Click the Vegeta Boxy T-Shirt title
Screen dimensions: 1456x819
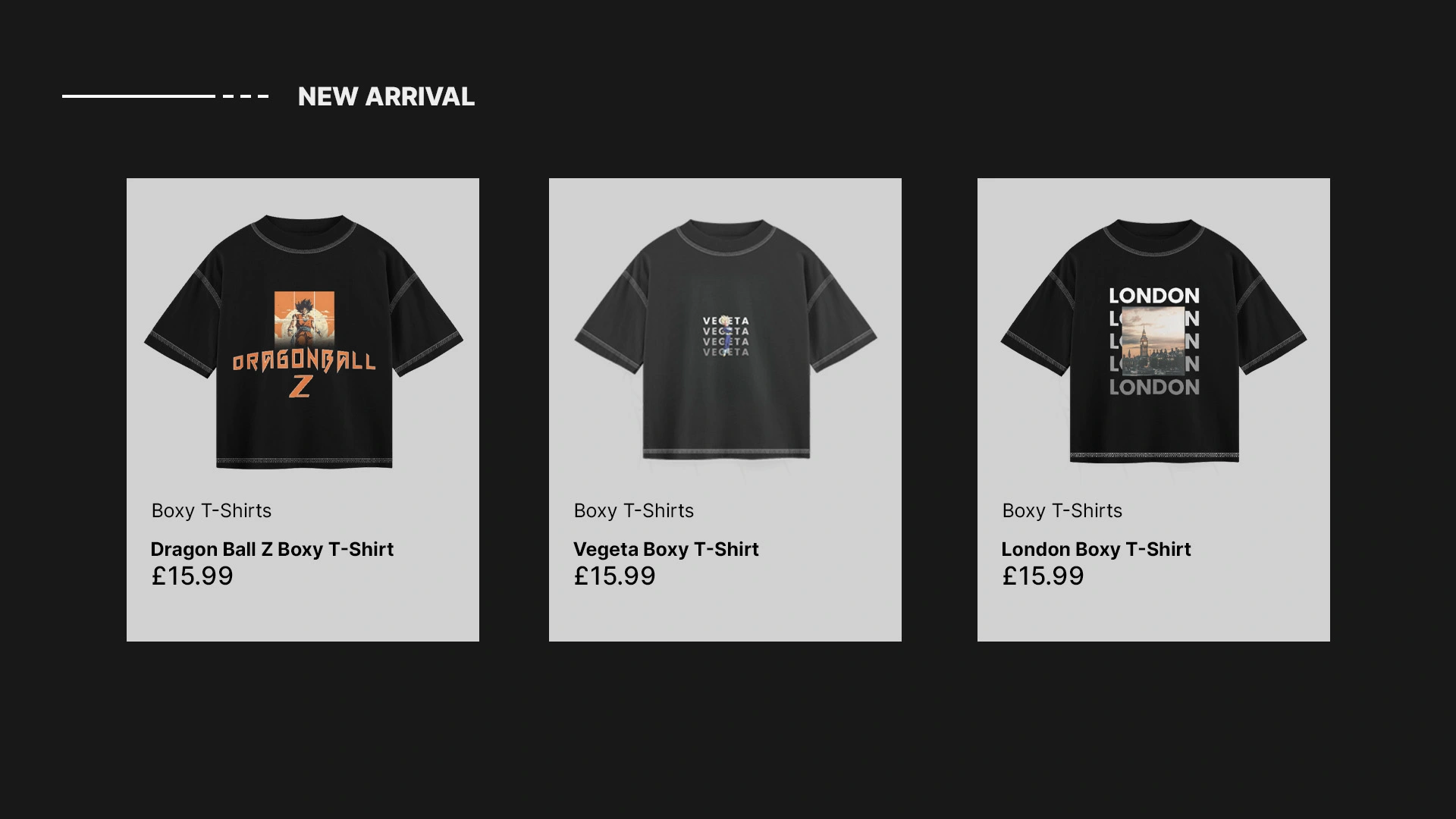click(666, 549)
